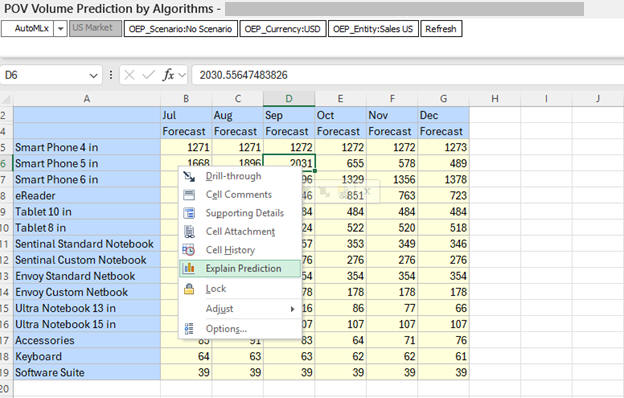Viewport: 624px width, 398px height.
Task: Click Ultra Notebook 15 in cell
Action: coord(87,324)
